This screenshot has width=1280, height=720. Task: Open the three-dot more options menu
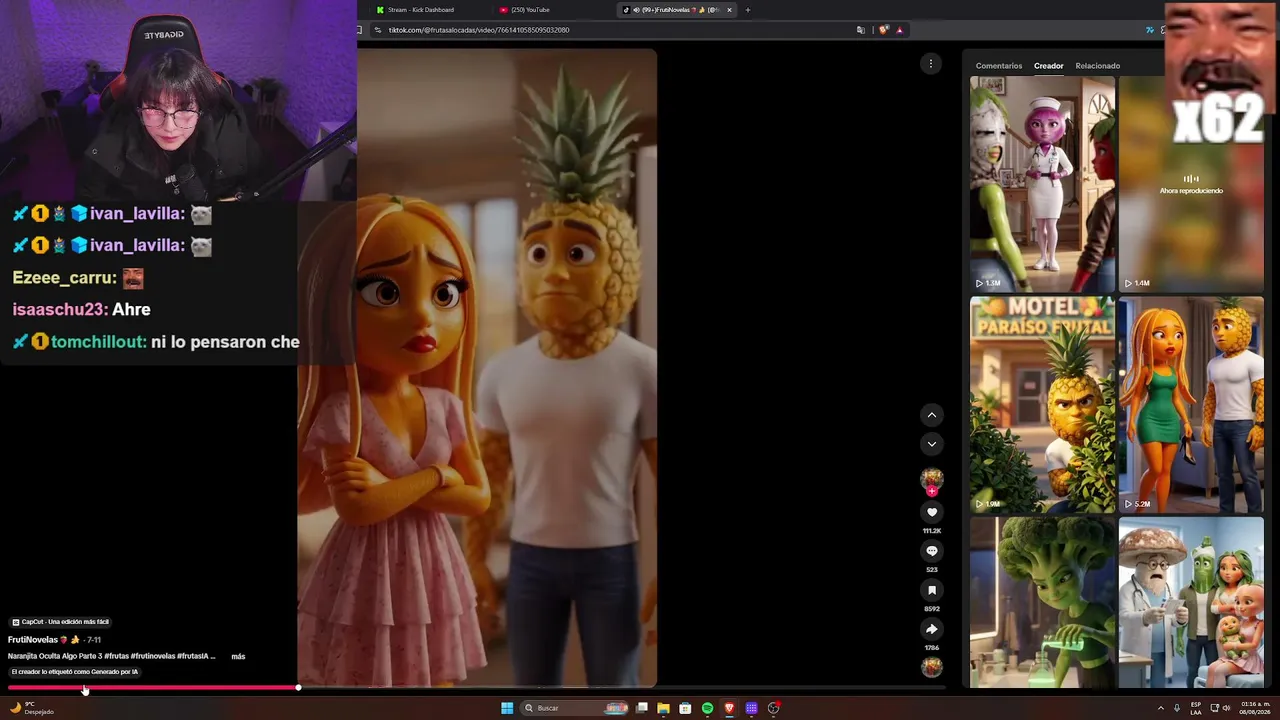click(x=930, y=64)
